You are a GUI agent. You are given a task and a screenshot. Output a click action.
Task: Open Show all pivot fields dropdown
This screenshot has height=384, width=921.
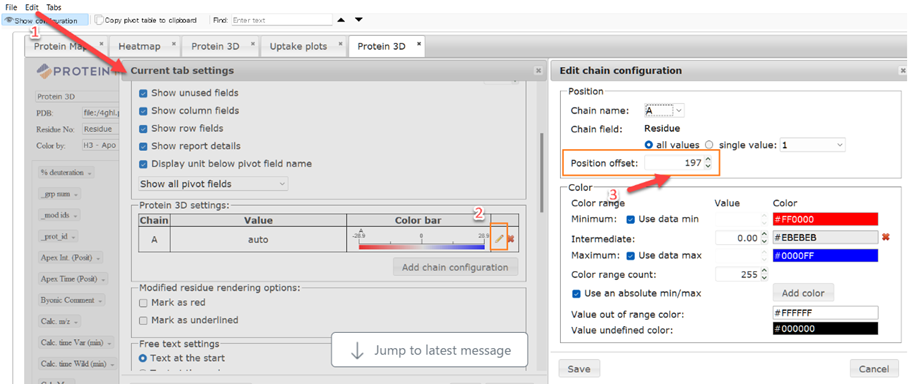(x=213, y=184)
